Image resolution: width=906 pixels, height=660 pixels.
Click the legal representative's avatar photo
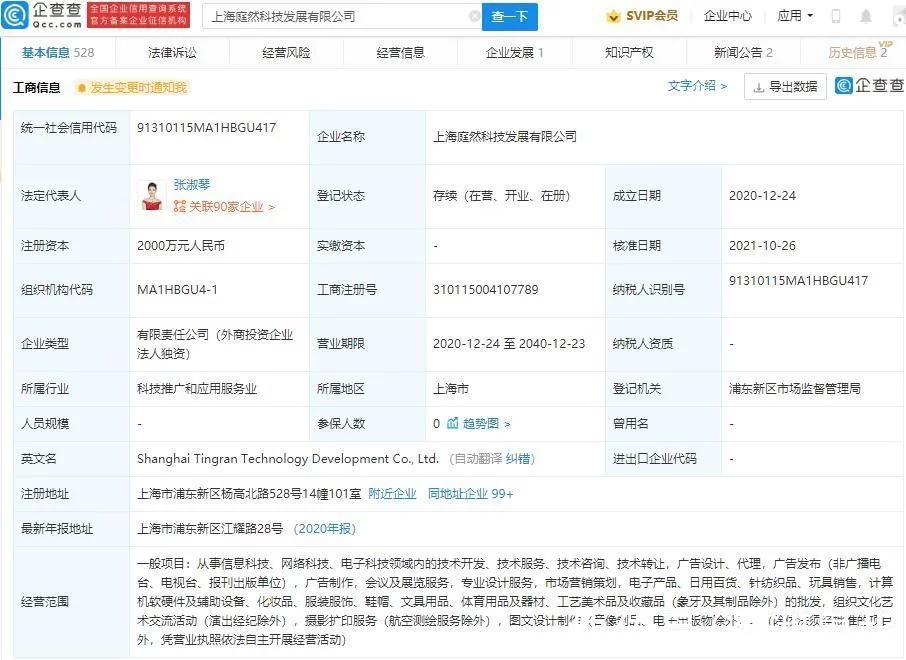click(152, 195)
